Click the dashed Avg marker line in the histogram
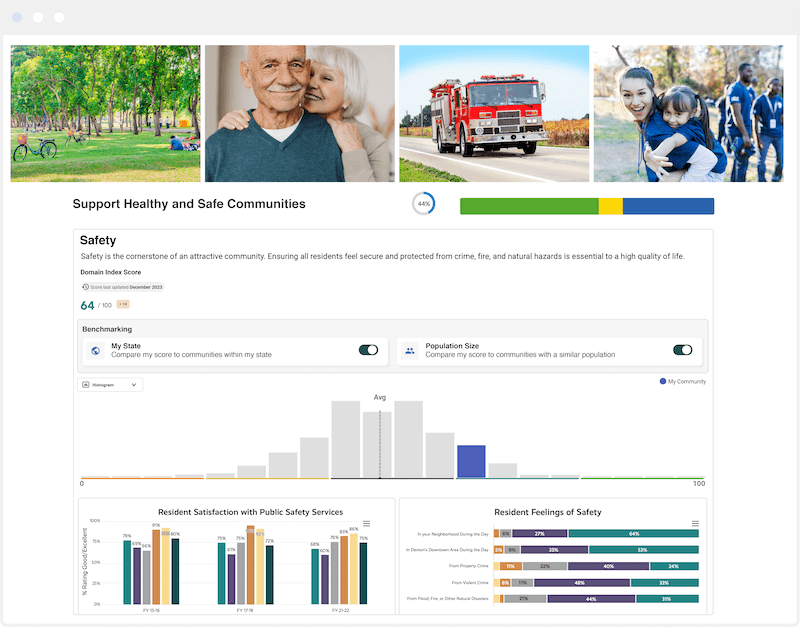 click(x=380, y=444)
